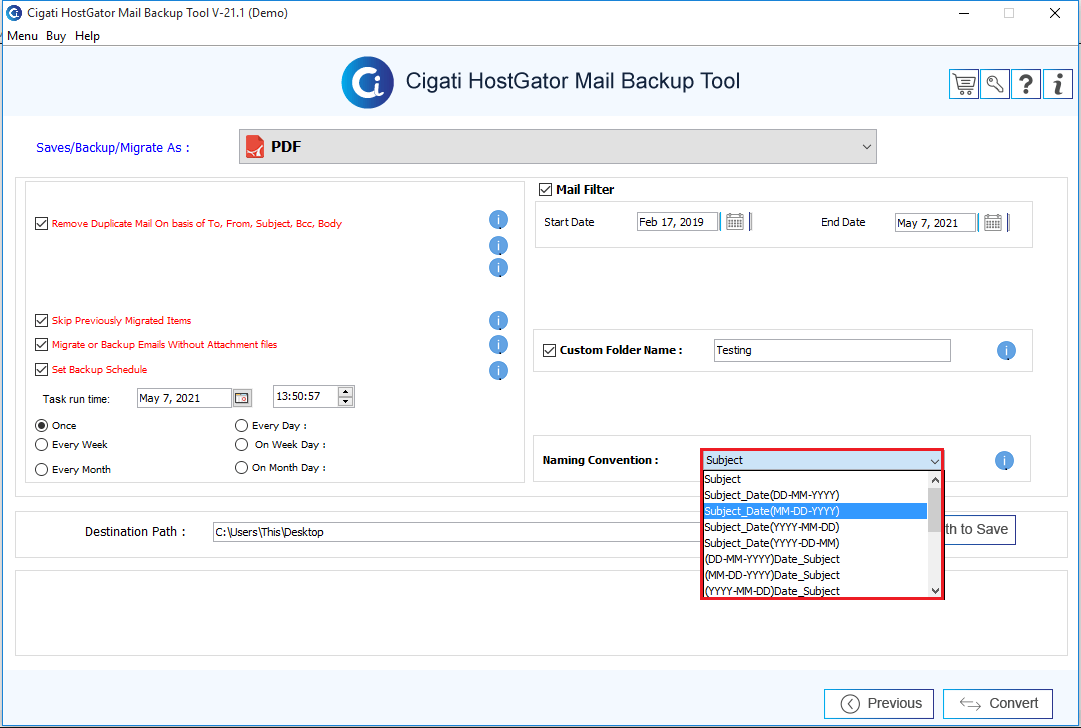
Task: Click info icon beside Skip Previously Migrated Items
Action: tap(498, 321)
